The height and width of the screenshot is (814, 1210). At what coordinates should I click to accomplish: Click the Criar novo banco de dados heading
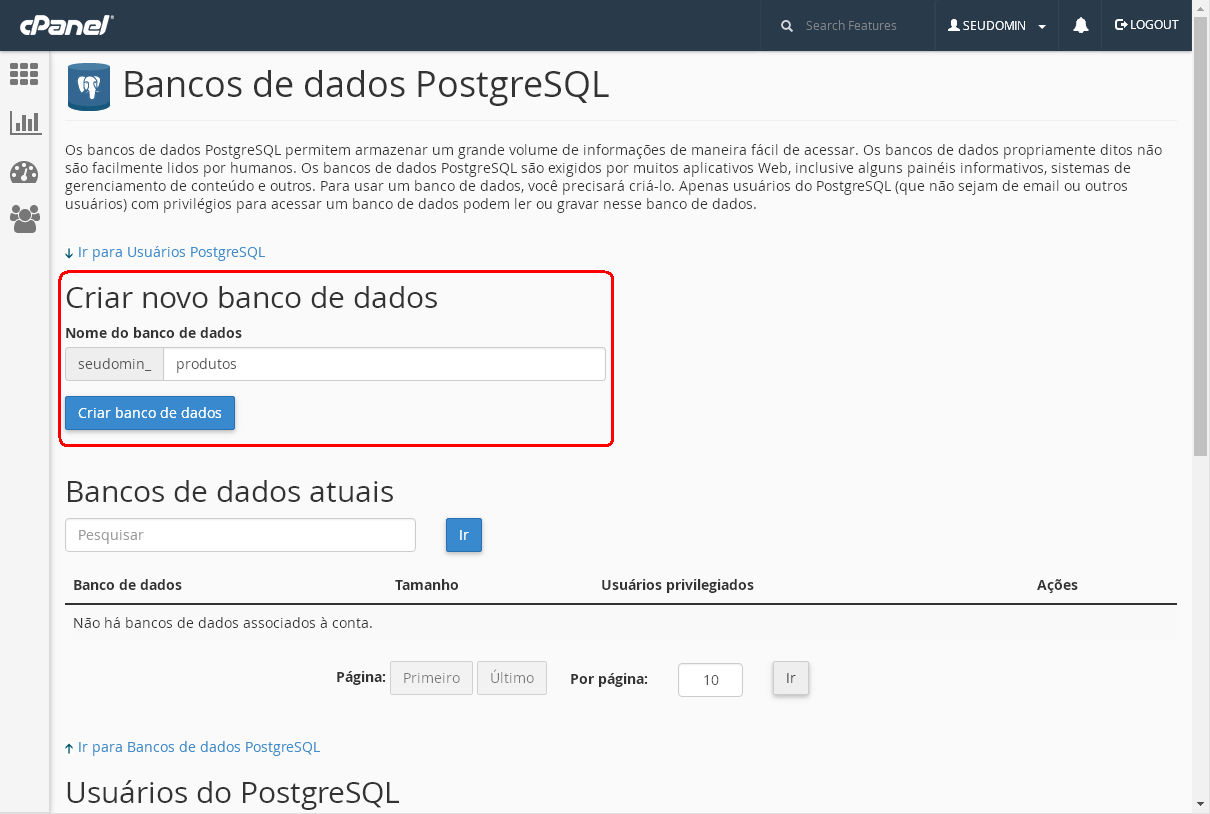point(251,297)
